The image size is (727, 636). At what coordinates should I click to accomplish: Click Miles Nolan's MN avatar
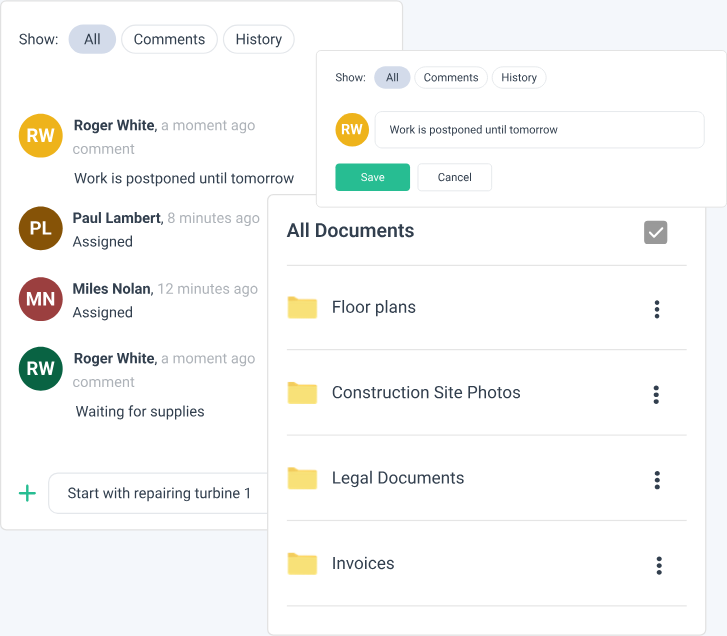41,299
